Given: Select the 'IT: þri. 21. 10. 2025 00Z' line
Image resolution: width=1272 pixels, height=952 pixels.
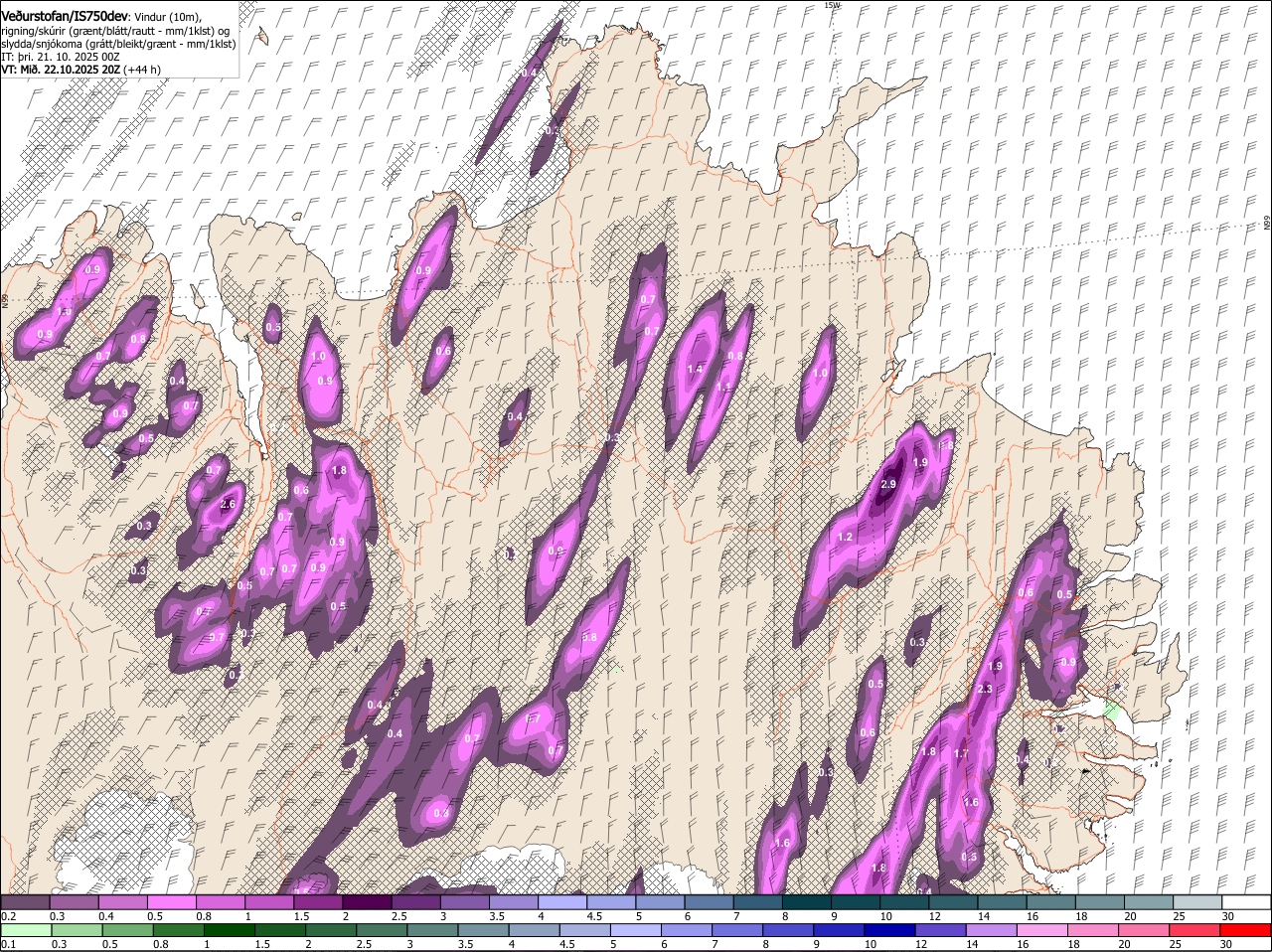Looking at the screenshot, I should [61, 57].
